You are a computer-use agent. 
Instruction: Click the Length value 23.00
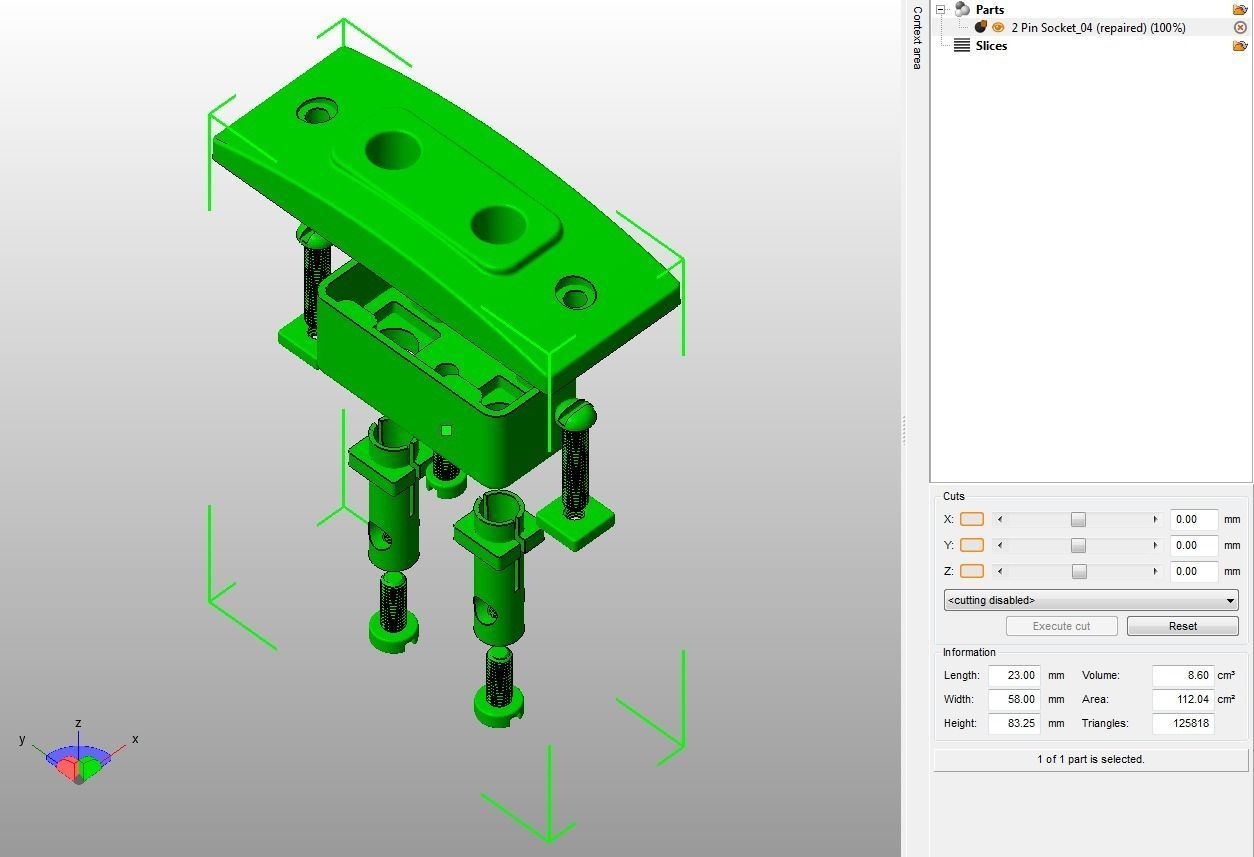point(1014,675)
